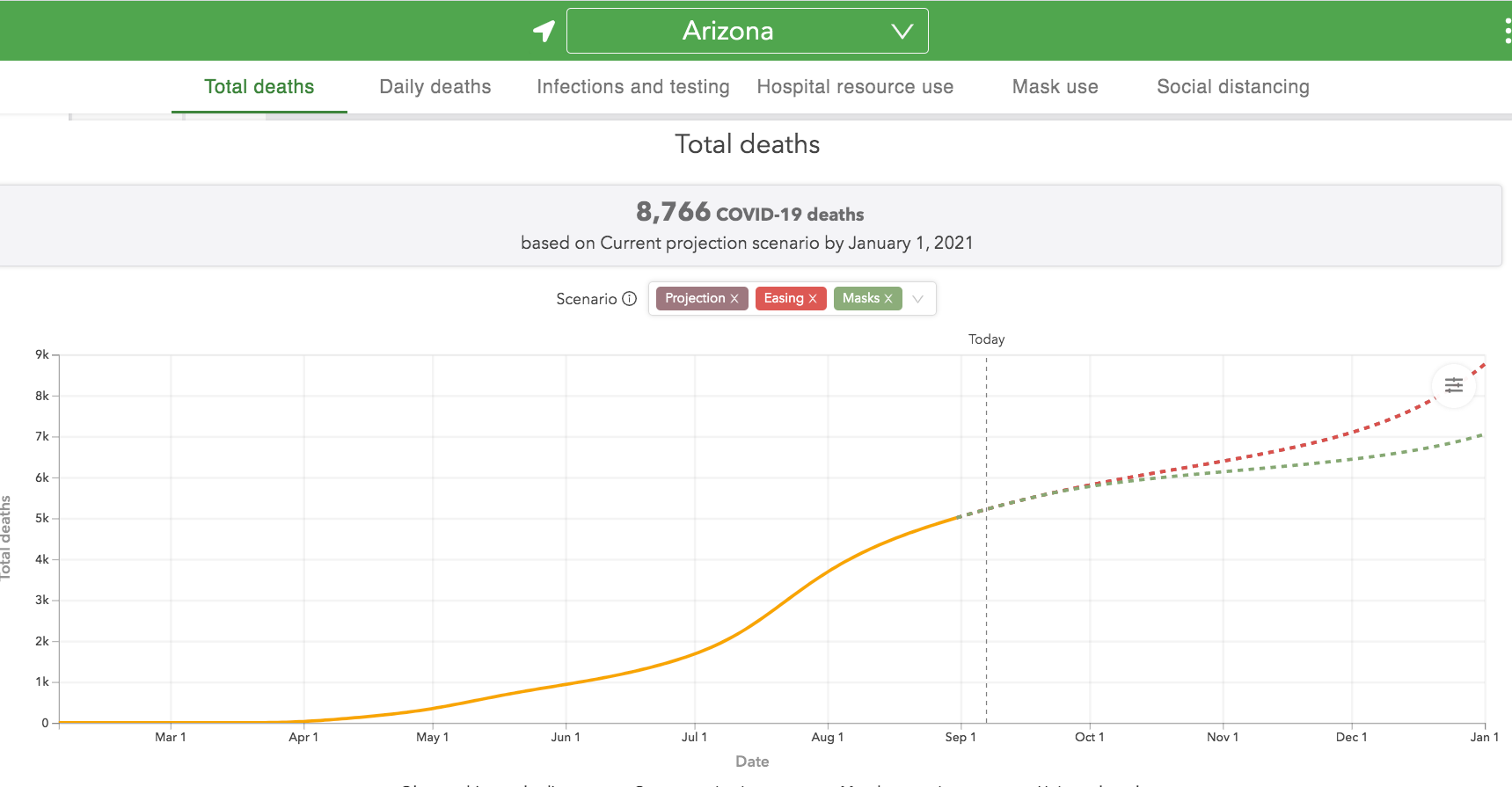
Task: View the Social distancing tab
Action: point(1232,87)
